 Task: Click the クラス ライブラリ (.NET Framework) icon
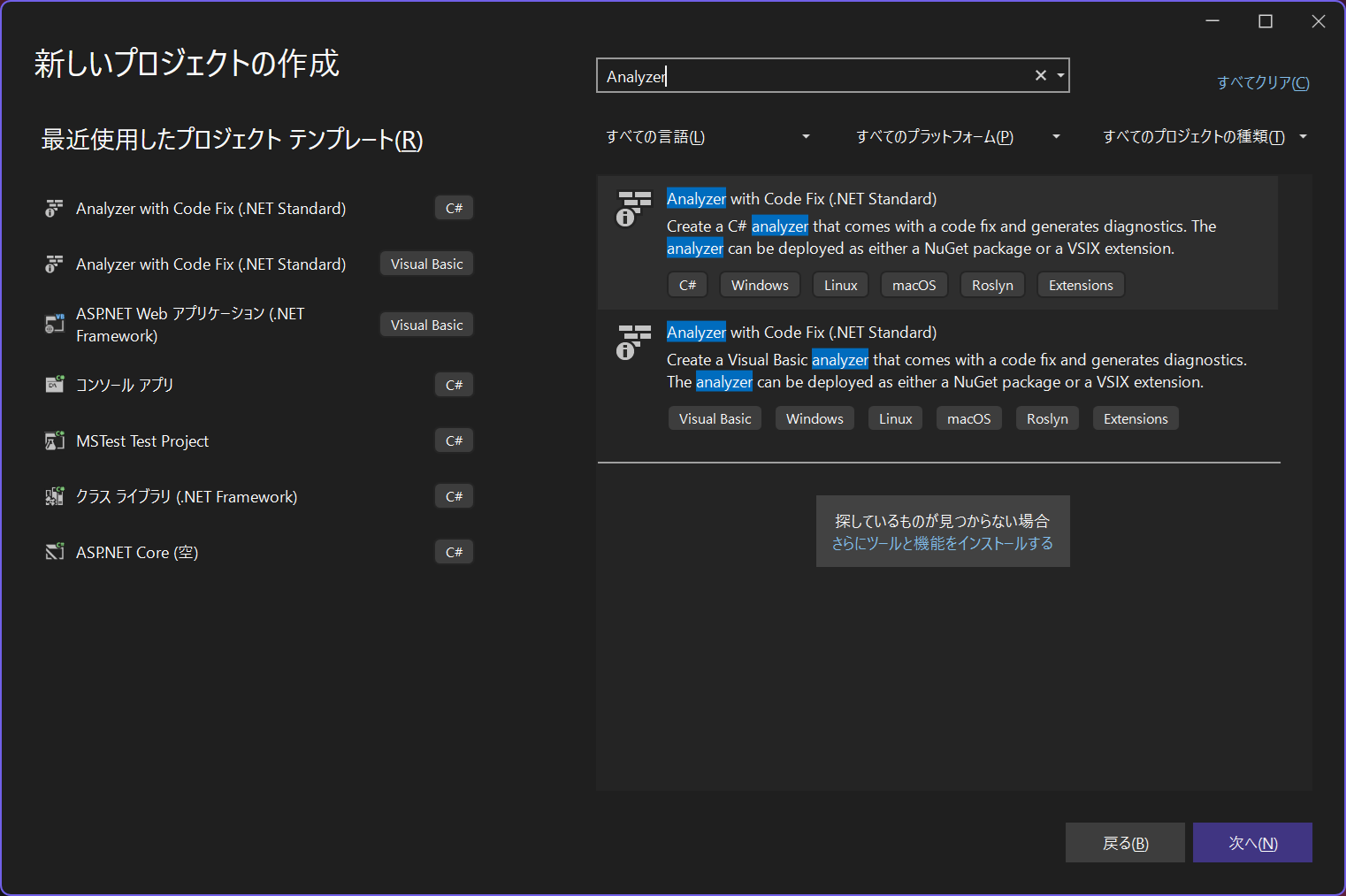pos(55,495)
